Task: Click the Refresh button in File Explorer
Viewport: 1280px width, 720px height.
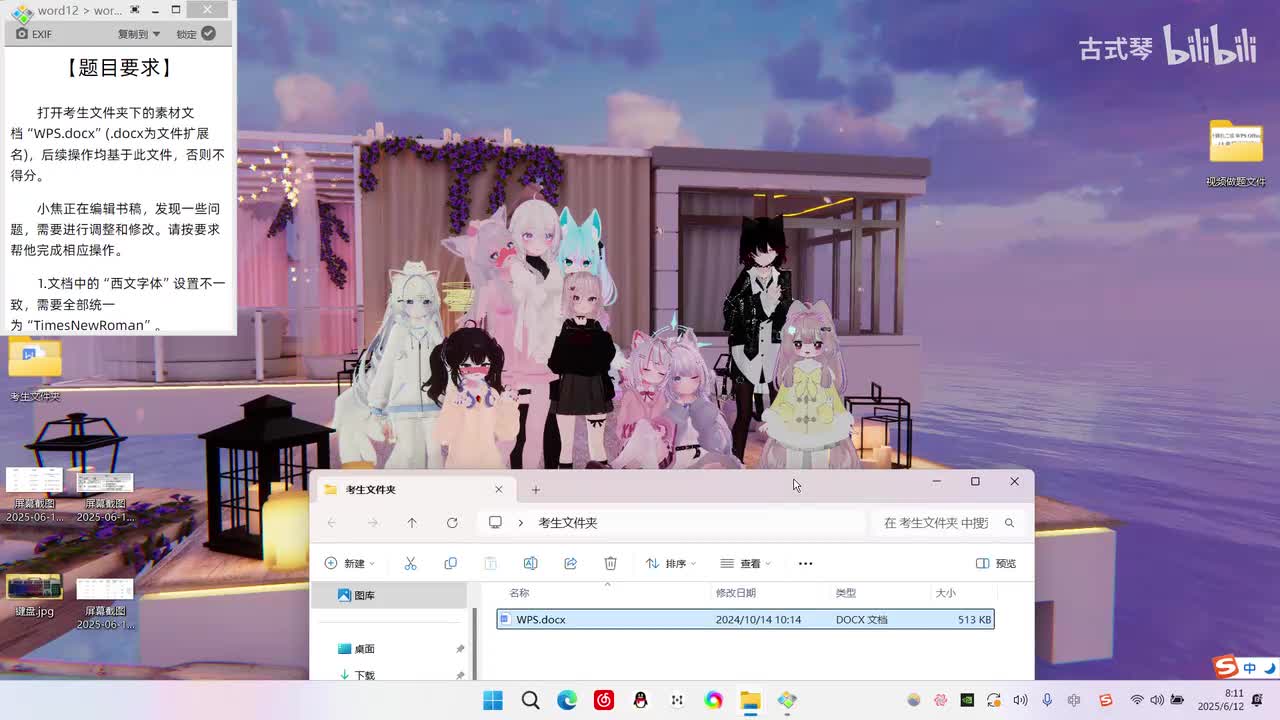Action: coord(452,522)
